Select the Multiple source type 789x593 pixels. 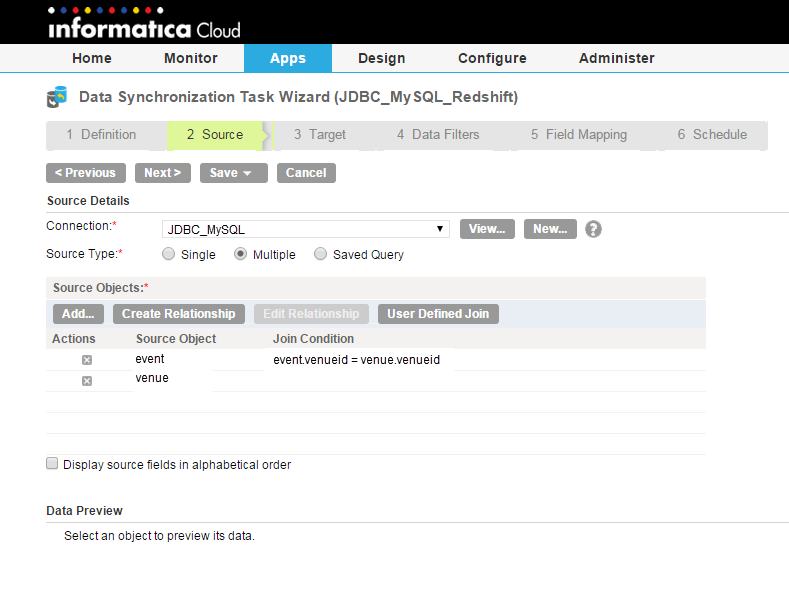point(241,254)
